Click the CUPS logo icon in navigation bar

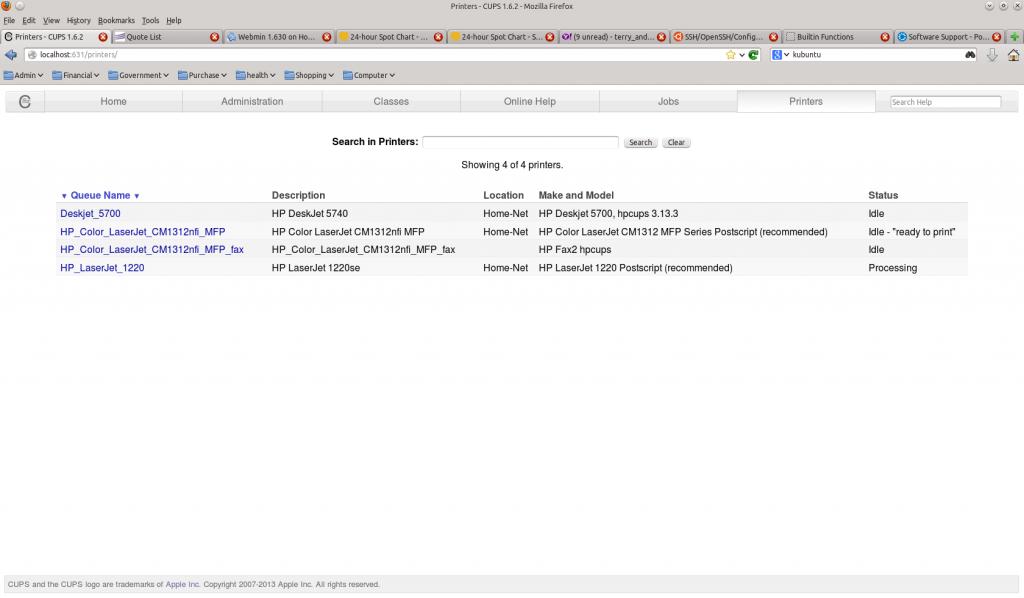25,101
